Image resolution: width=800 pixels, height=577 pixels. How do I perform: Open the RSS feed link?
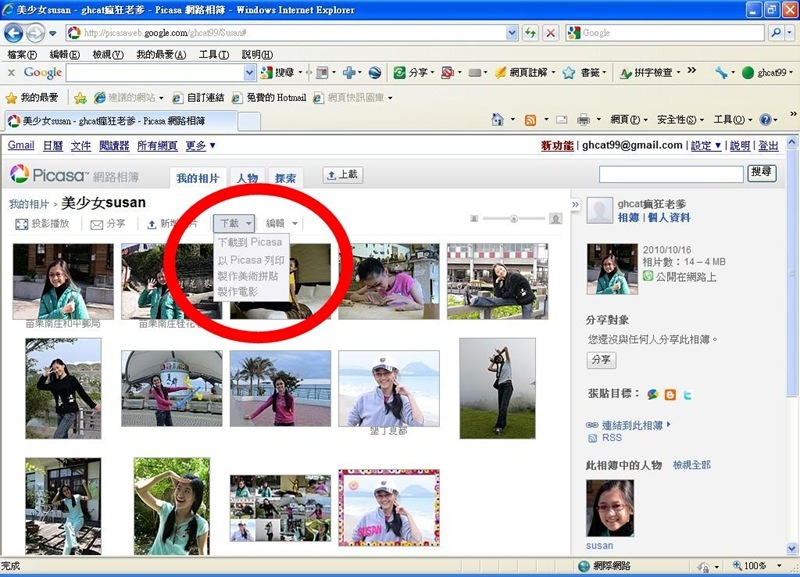pos(611,438)
